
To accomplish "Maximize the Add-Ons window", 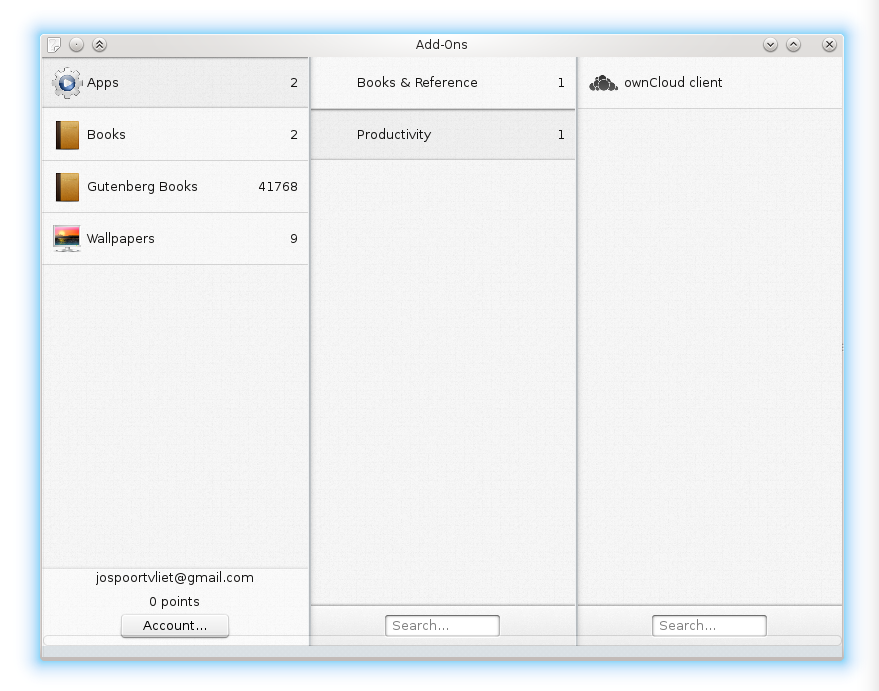I will click(x=793, y=45).
